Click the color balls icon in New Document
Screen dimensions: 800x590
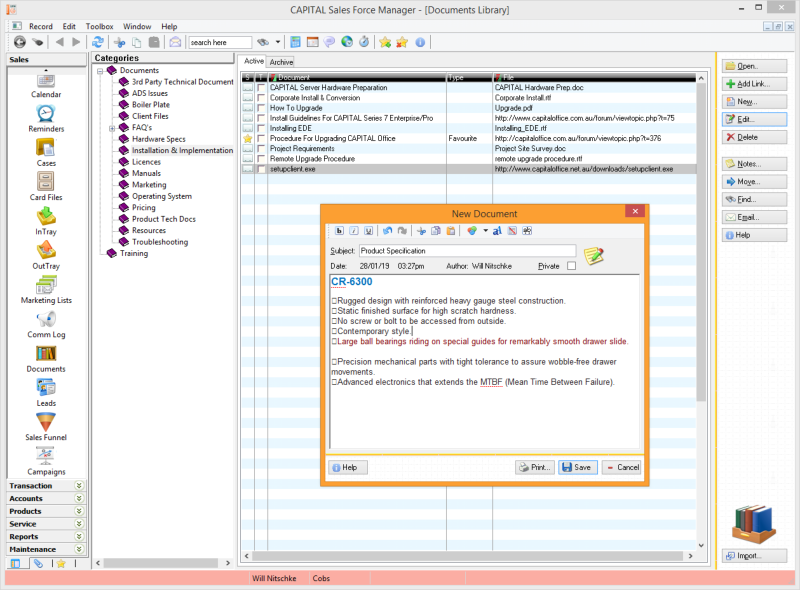coord(472,231)
